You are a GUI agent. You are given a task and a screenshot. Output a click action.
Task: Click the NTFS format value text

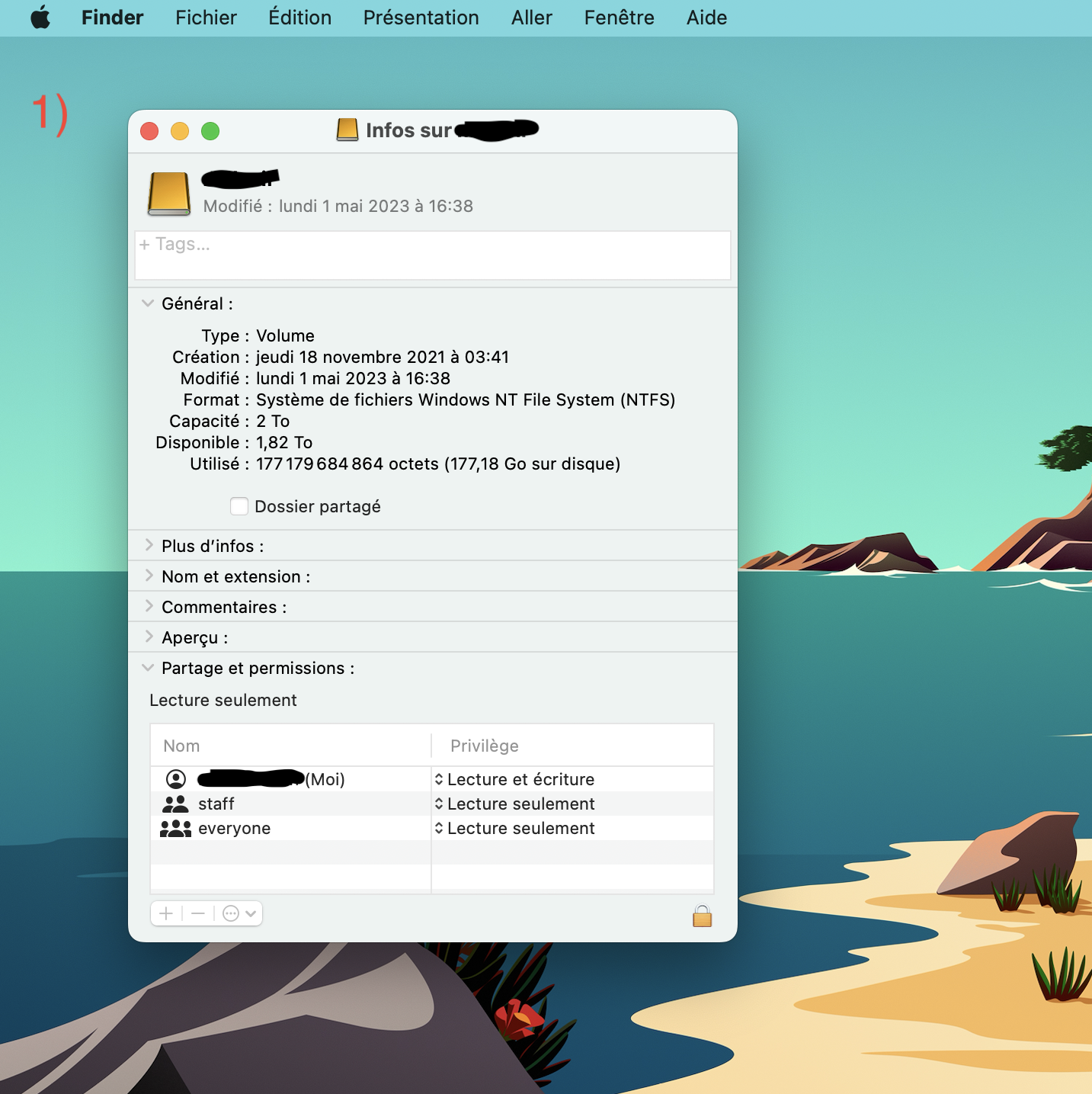pos(466,399)
